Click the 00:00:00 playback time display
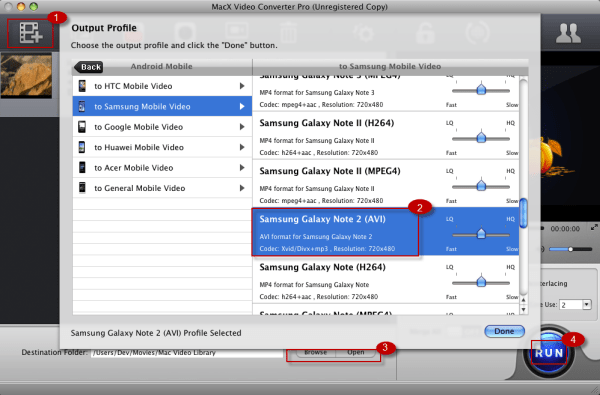 pos(565,229)
